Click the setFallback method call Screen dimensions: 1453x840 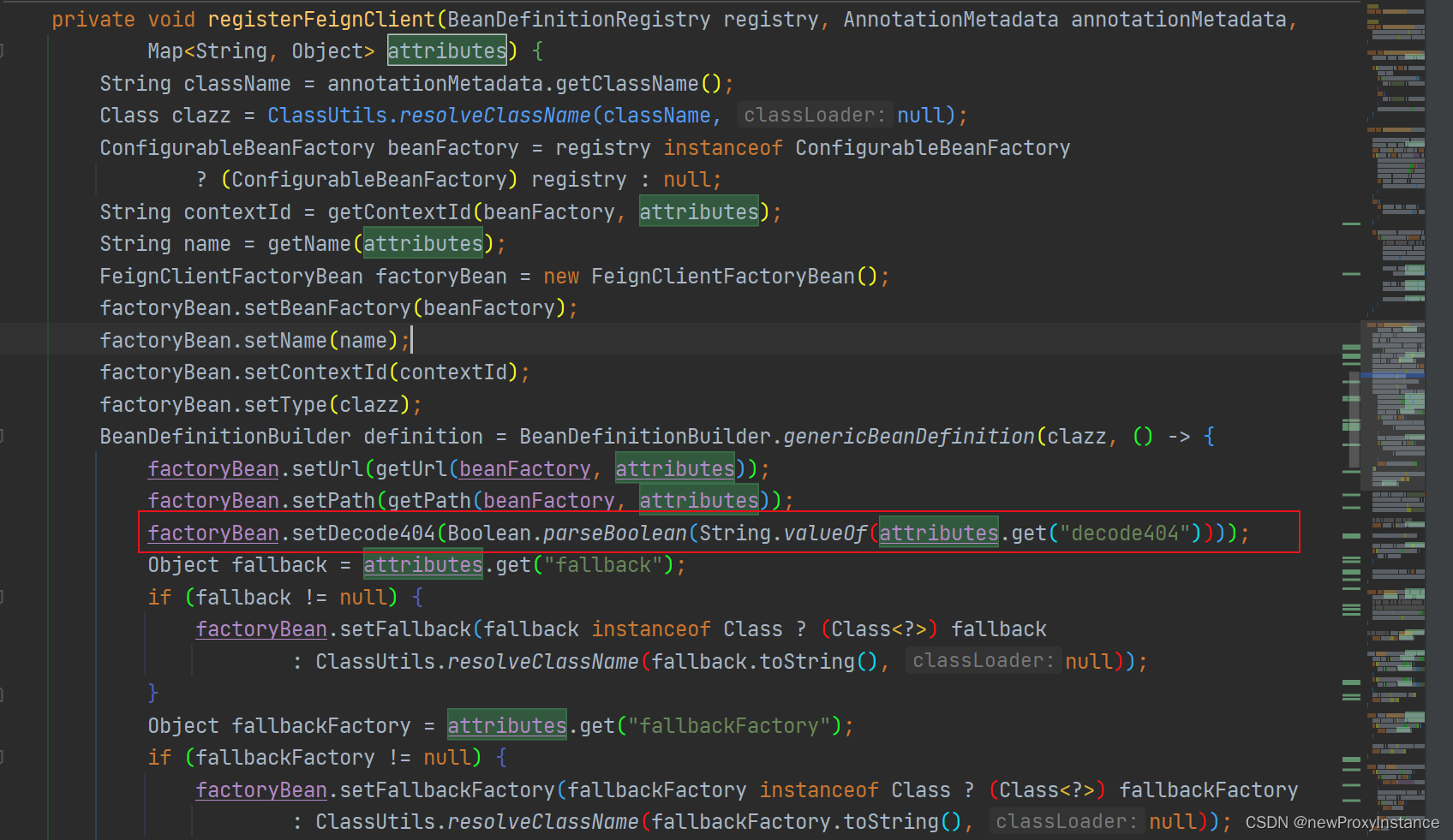click(x=405, y=629)
